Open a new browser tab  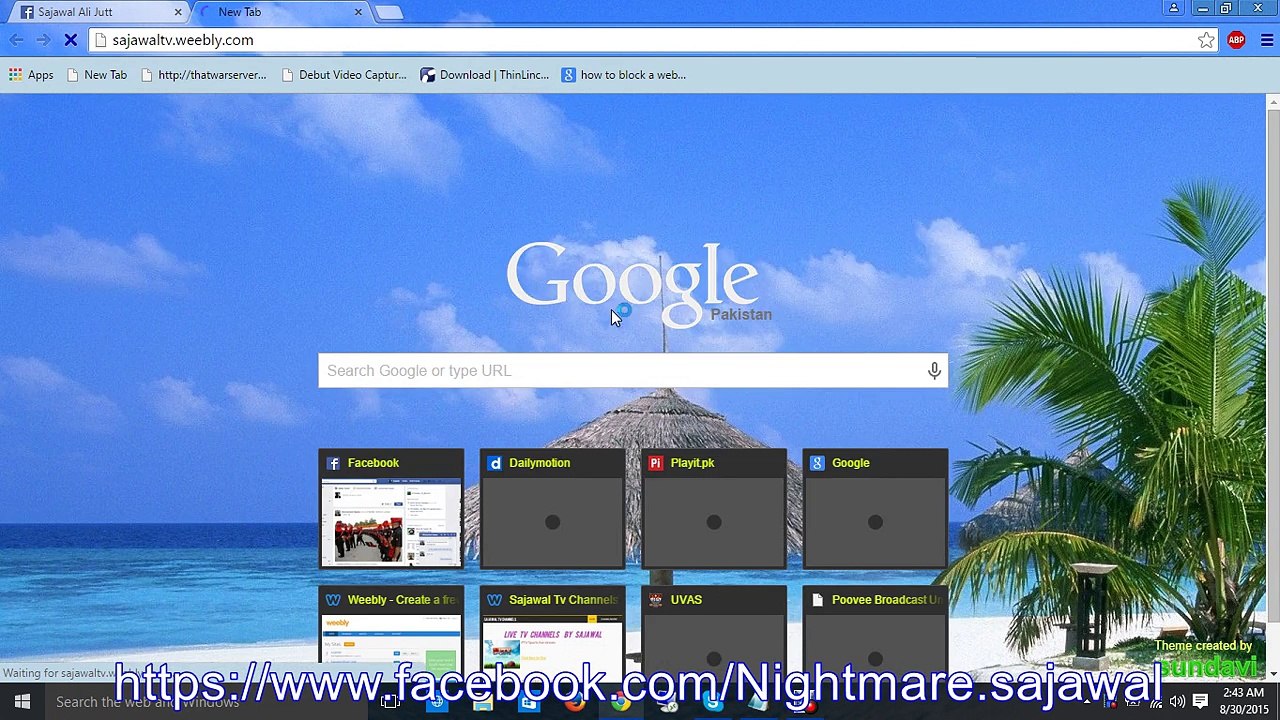tap(389, 12)
